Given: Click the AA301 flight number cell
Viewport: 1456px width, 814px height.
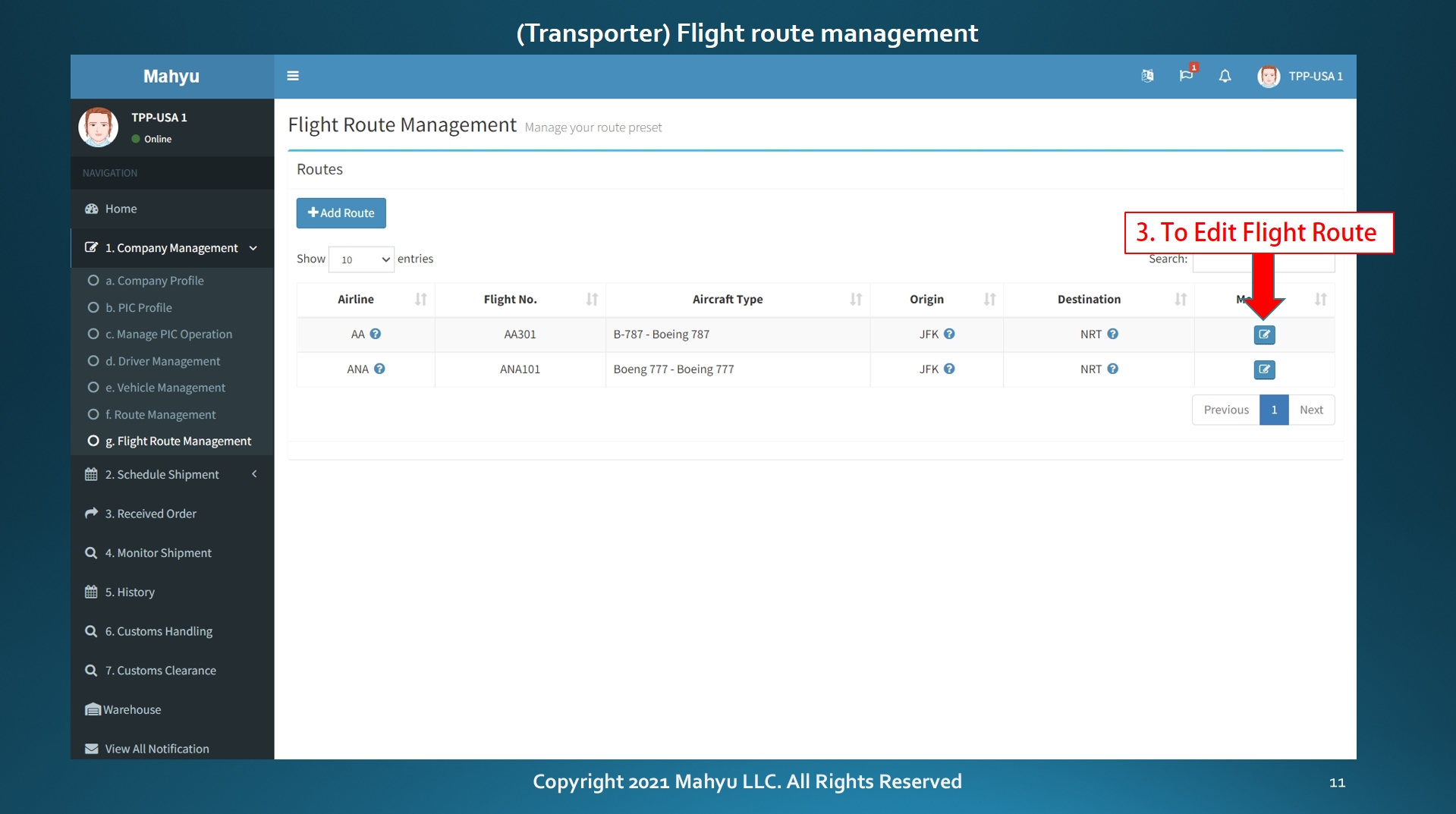Looking at the screenshot, I should pyautogui.click(x=520, y=334).
